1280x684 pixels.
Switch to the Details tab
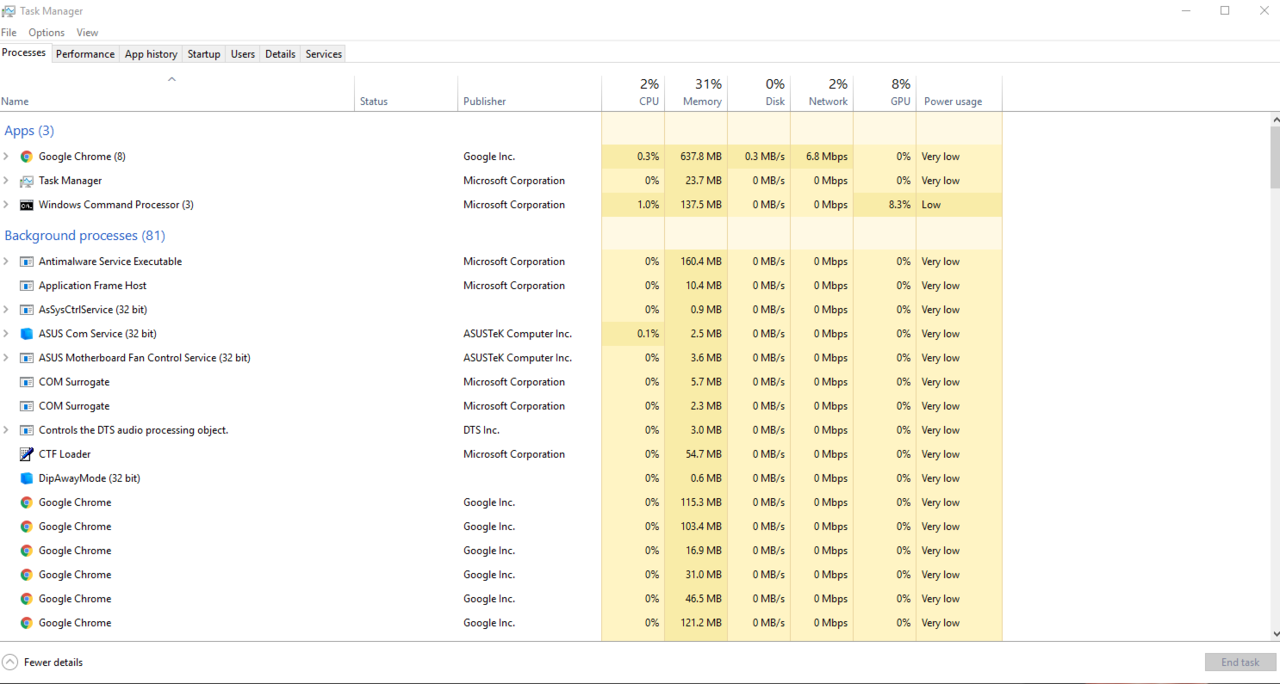(x=280, y=54)
